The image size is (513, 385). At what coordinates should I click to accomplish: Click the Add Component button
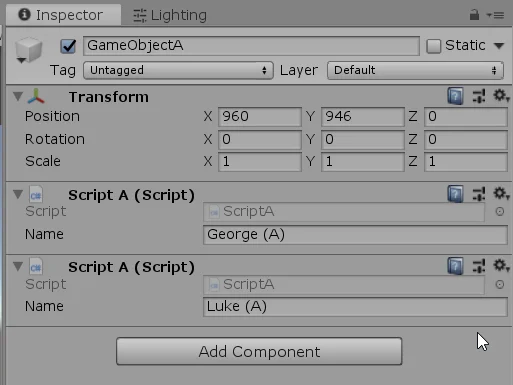pyautogui.click(x=259, y=351)
